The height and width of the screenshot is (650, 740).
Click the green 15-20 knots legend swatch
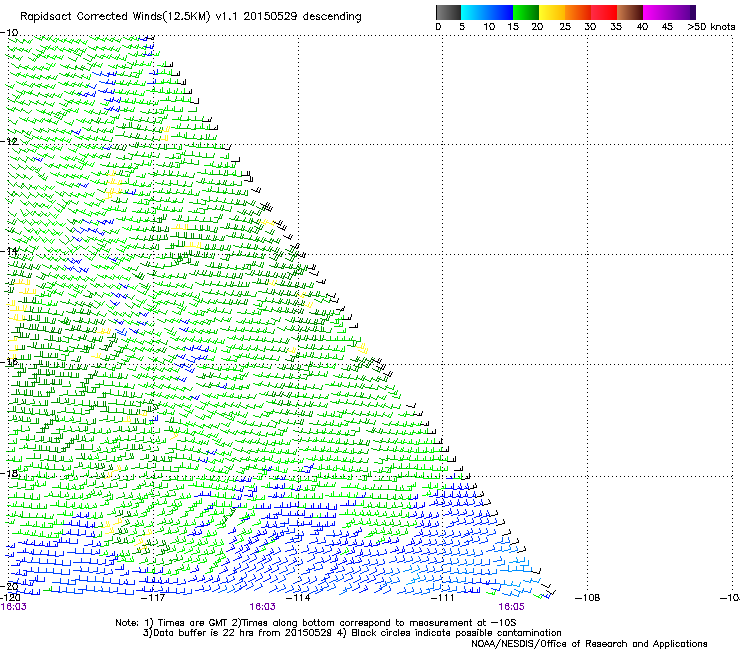point(526,12)
